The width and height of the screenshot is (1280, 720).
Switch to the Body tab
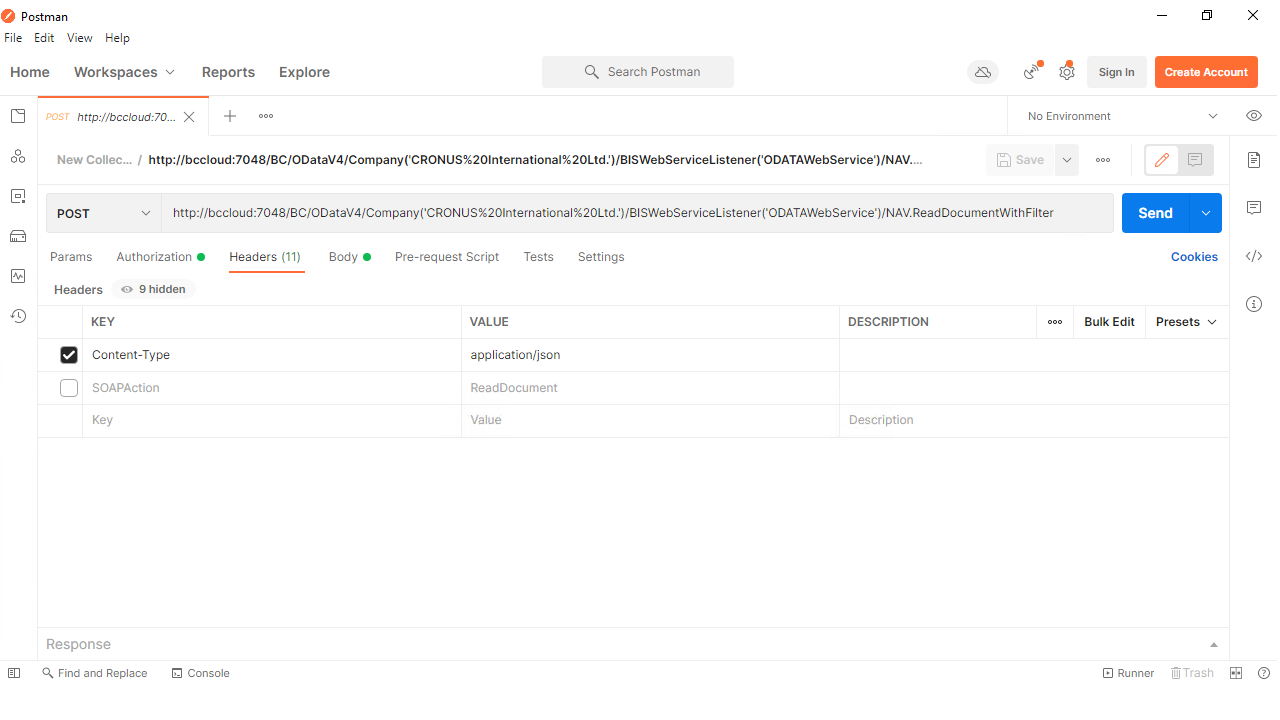349,257
